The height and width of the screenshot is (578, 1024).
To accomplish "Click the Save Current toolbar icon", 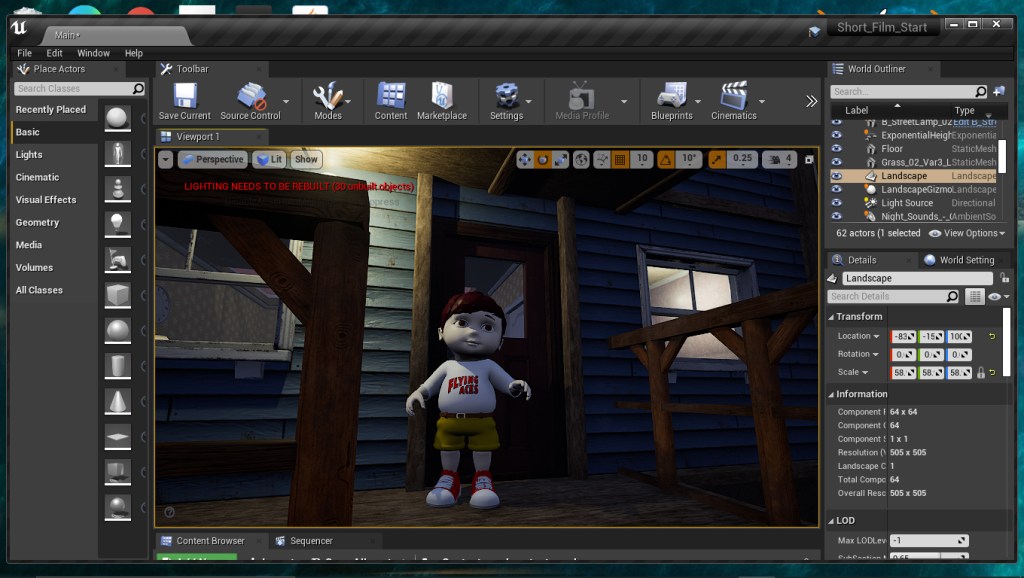I will 184,96.
